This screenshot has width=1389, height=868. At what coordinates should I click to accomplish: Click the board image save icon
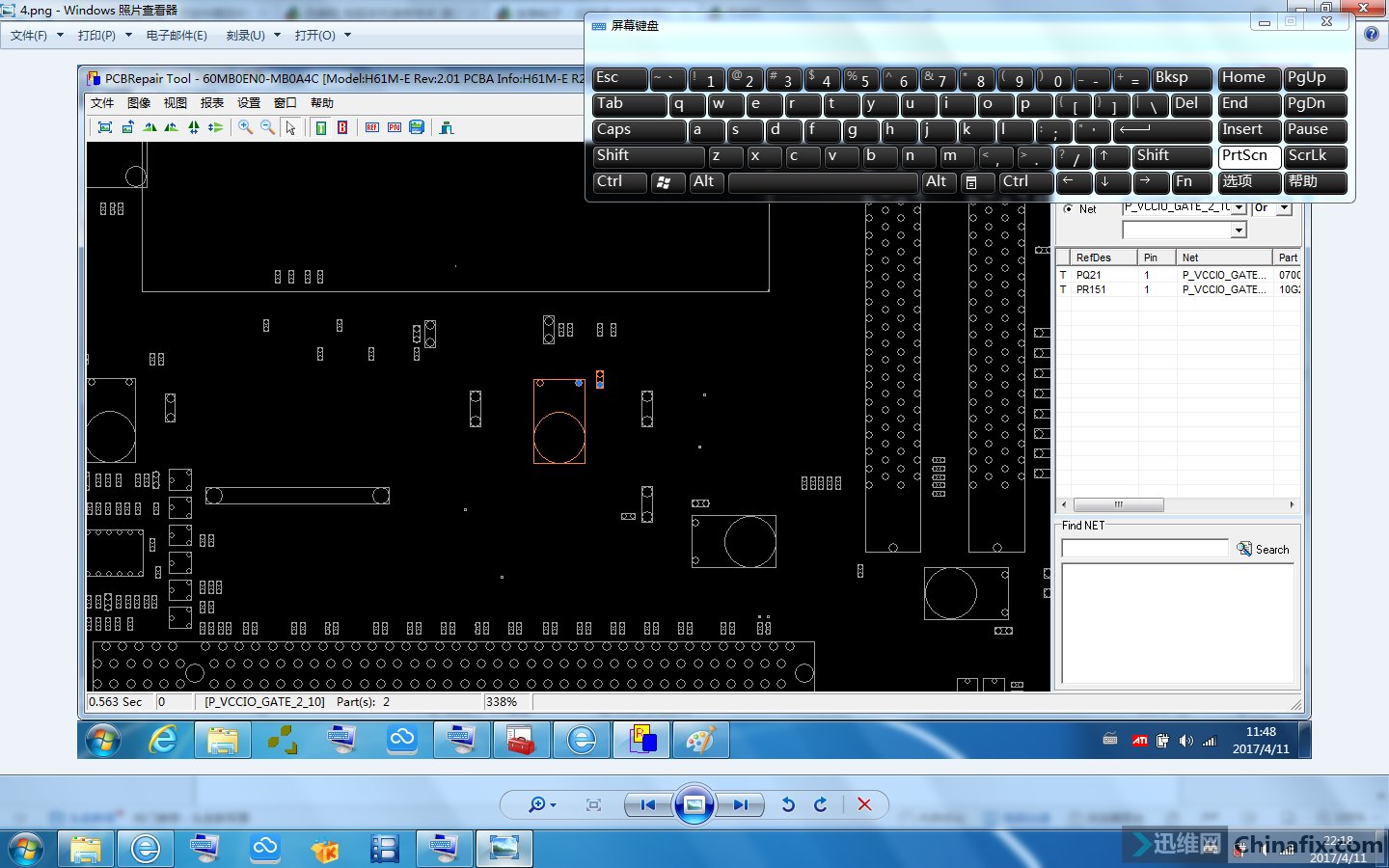(x=417, y=127)
